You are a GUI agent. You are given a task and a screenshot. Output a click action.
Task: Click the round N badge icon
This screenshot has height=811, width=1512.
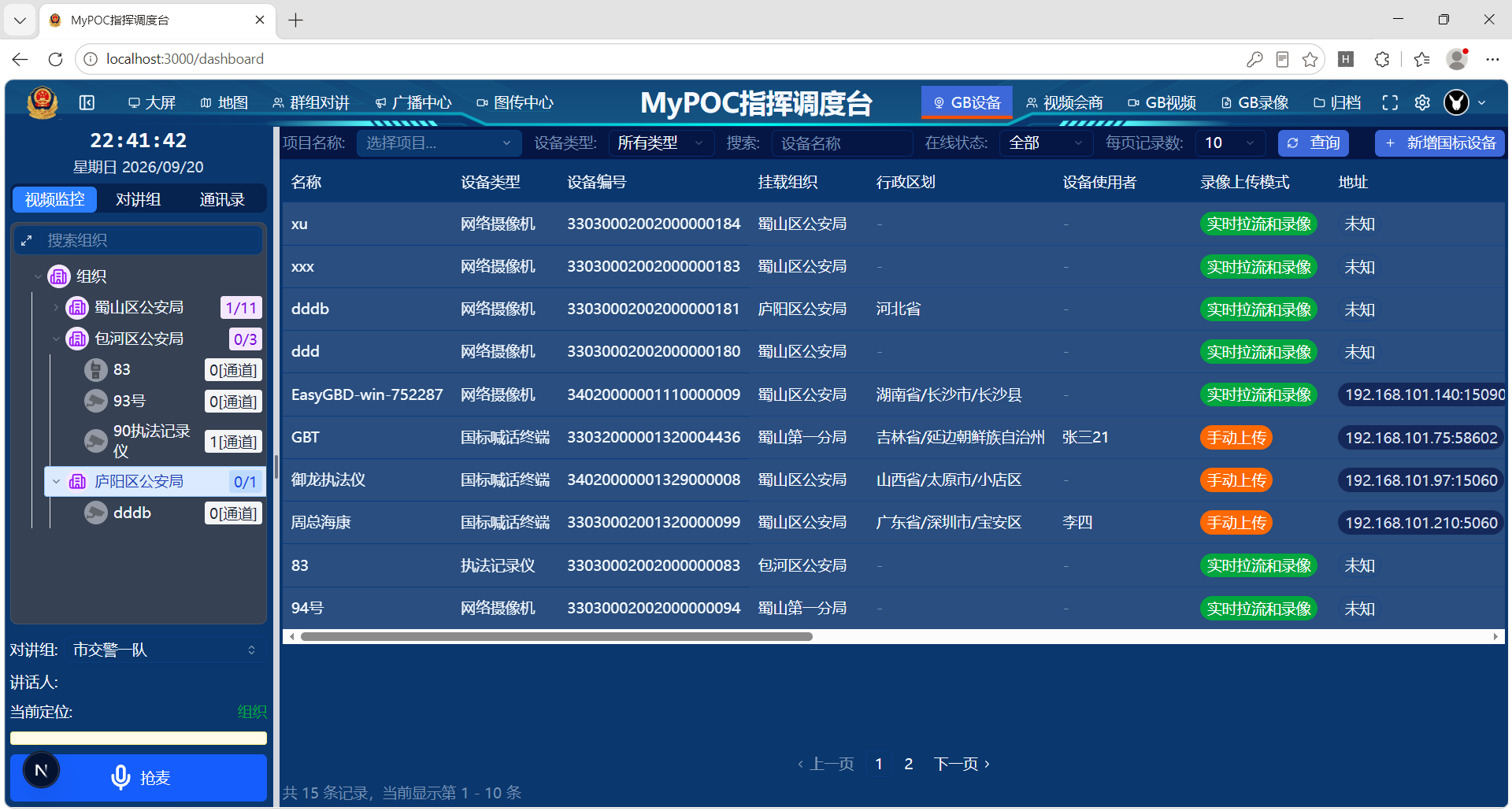[42, 770]
